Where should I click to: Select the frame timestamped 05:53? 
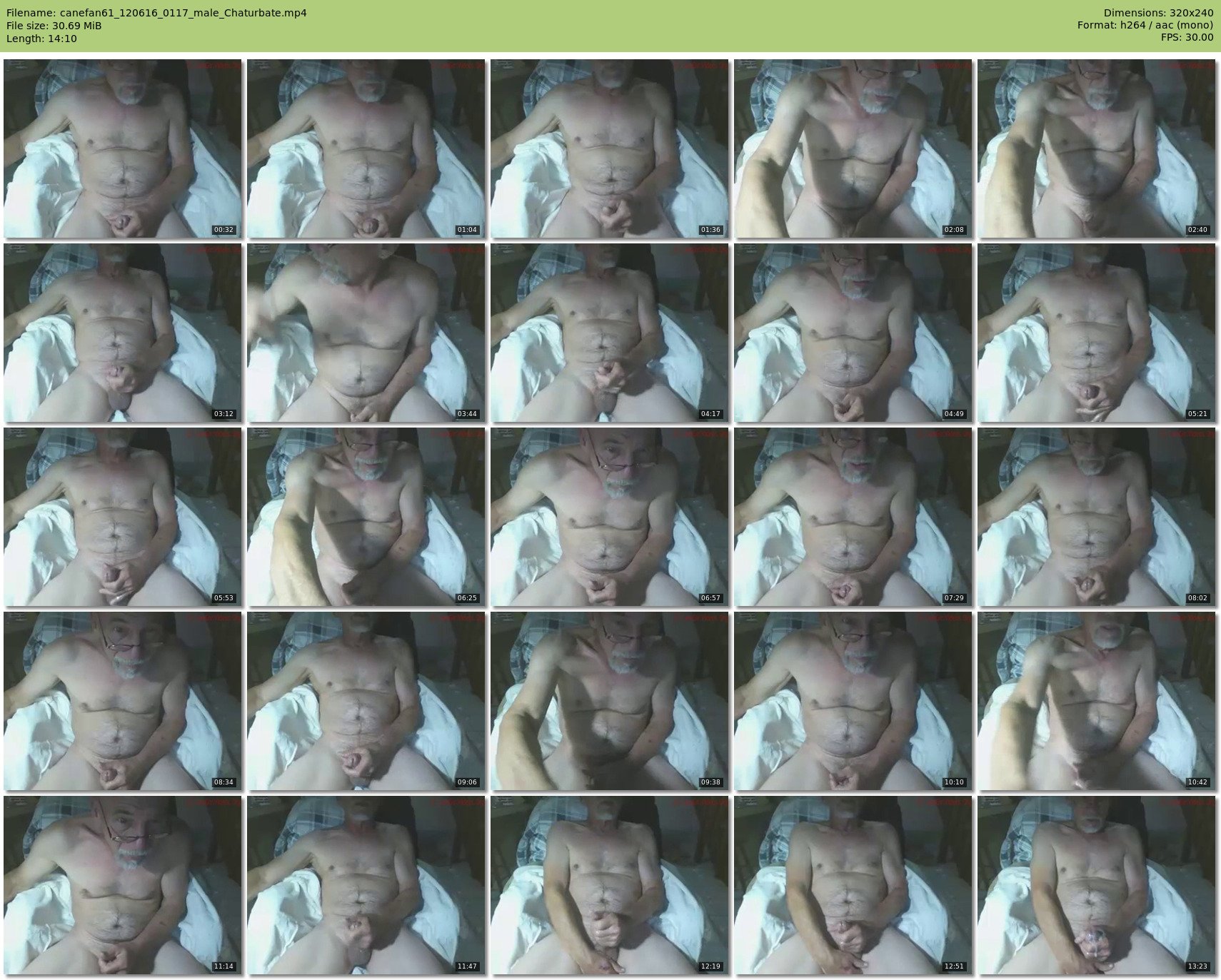122,517
